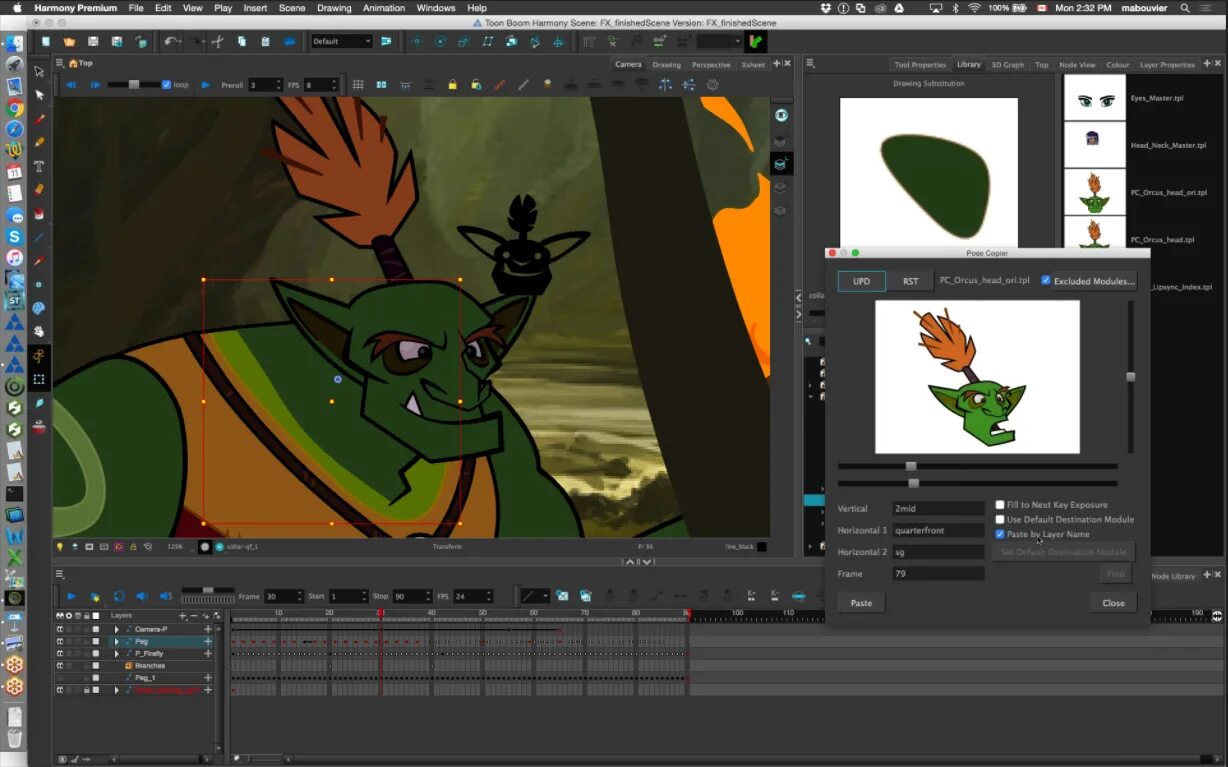
Task: Switch to the Tool Properties tab
Action: pyautogui.click(x=921, y=64)
